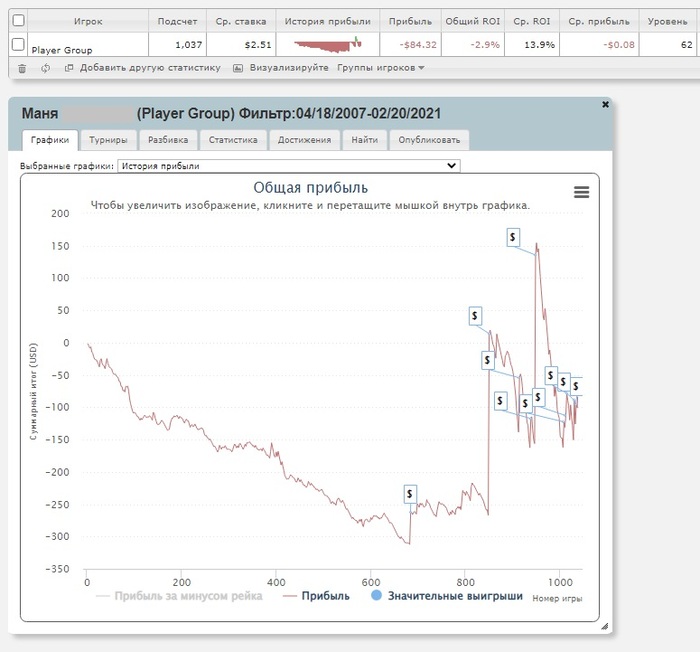Click the trash delete icon in table toolbar
Screen dimensions: 700x652
point(22,68)
